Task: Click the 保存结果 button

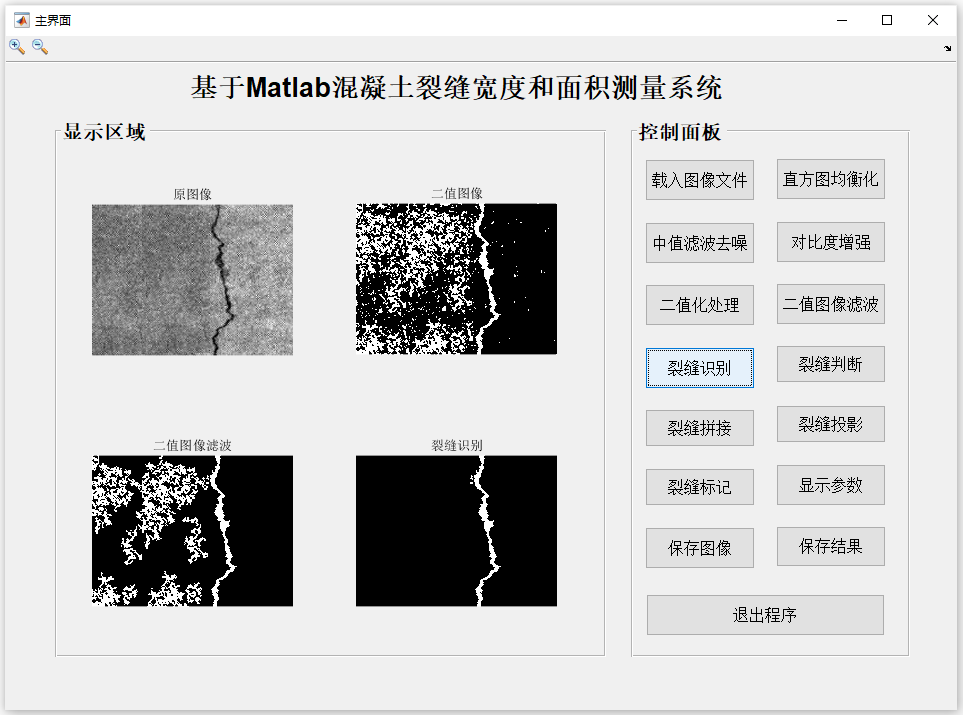Action: coord(830,546)
